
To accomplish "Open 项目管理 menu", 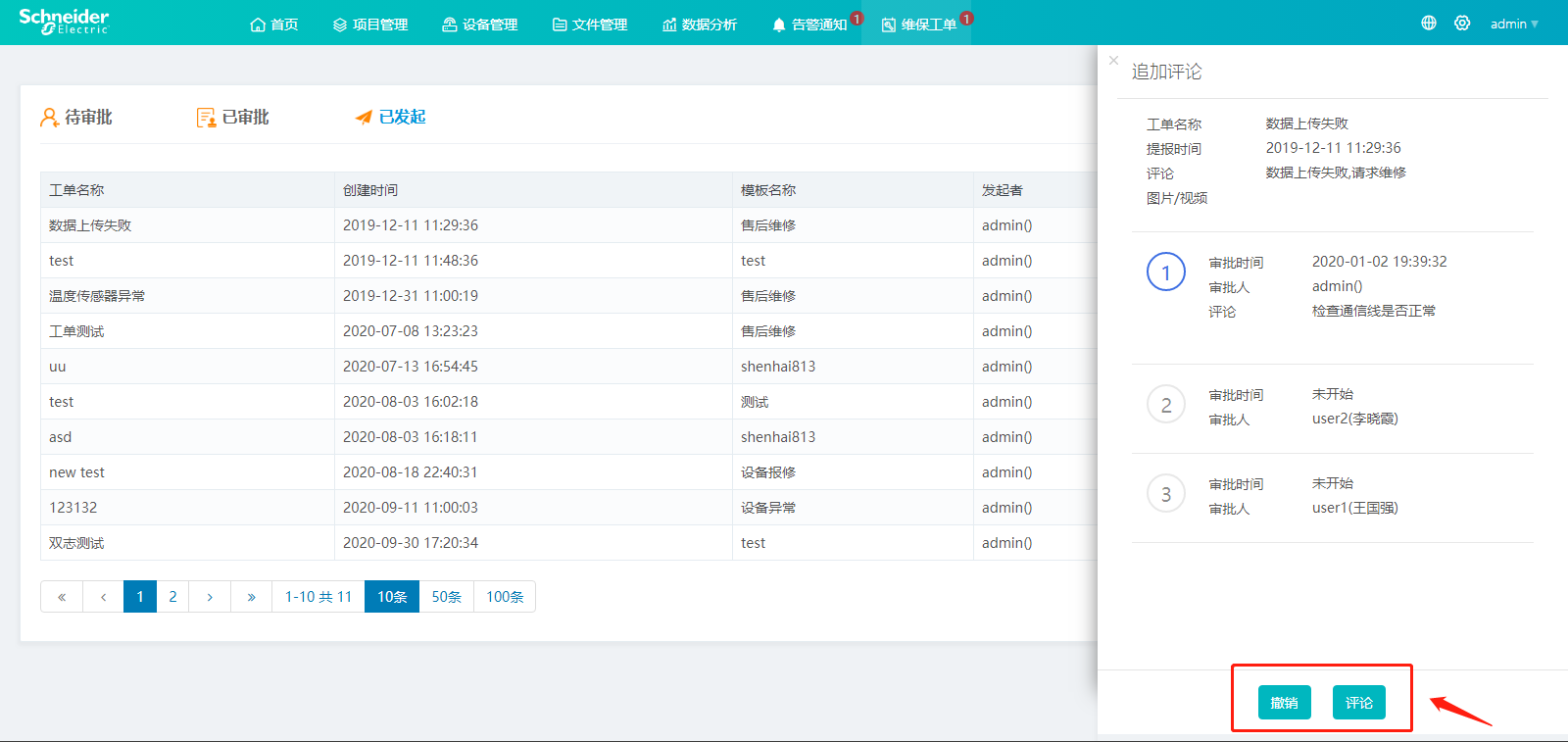I will [x=370, y=25].
